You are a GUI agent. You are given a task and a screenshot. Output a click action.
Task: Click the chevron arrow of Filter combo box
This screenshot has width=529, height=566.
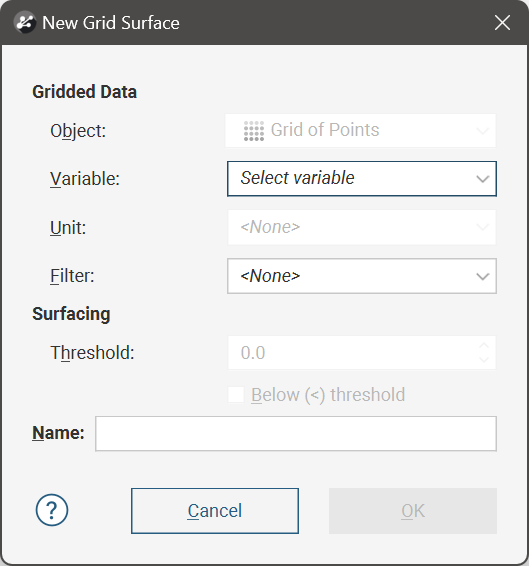(483, 277)
